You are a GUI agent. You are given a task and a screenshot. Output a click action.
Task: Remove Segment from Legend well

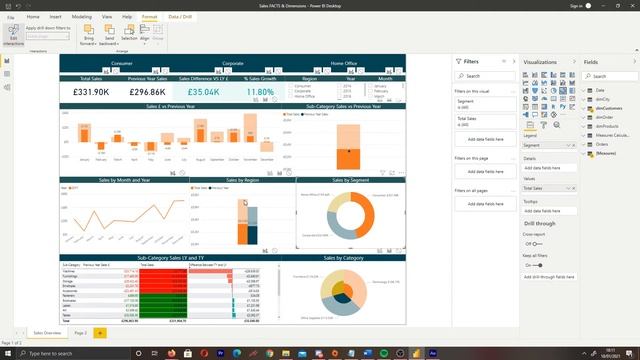click(573, 145)
